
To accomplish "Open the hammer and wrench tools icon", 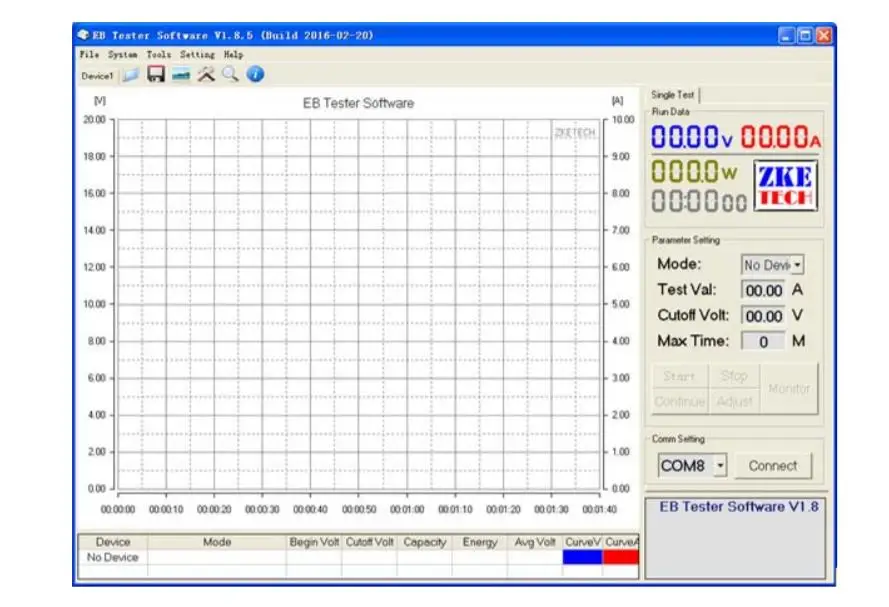I will tap(206, 74).
